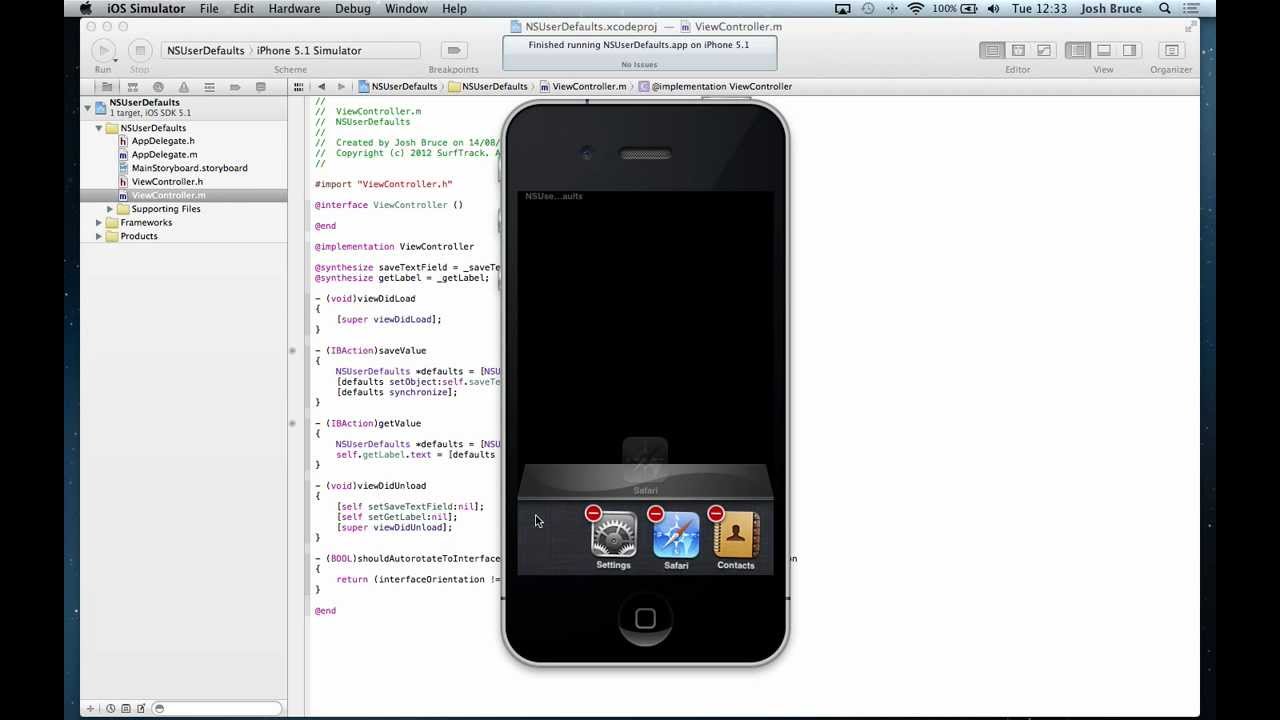This screenshot has width=1280, height=720.
Task: Show the Symbol navigator
Action: [132, 87]
